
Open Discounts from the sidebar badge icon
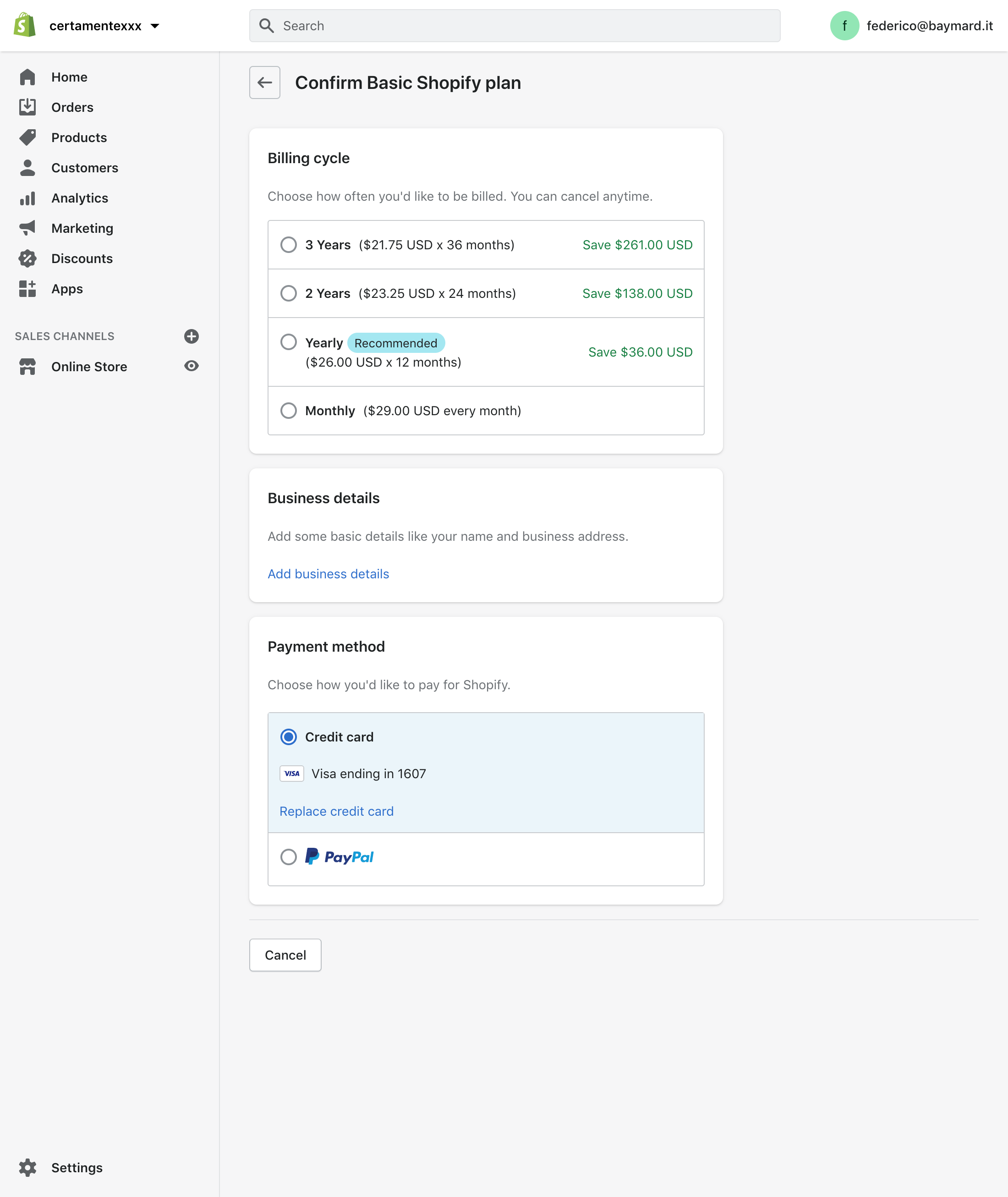click(27, 258)
